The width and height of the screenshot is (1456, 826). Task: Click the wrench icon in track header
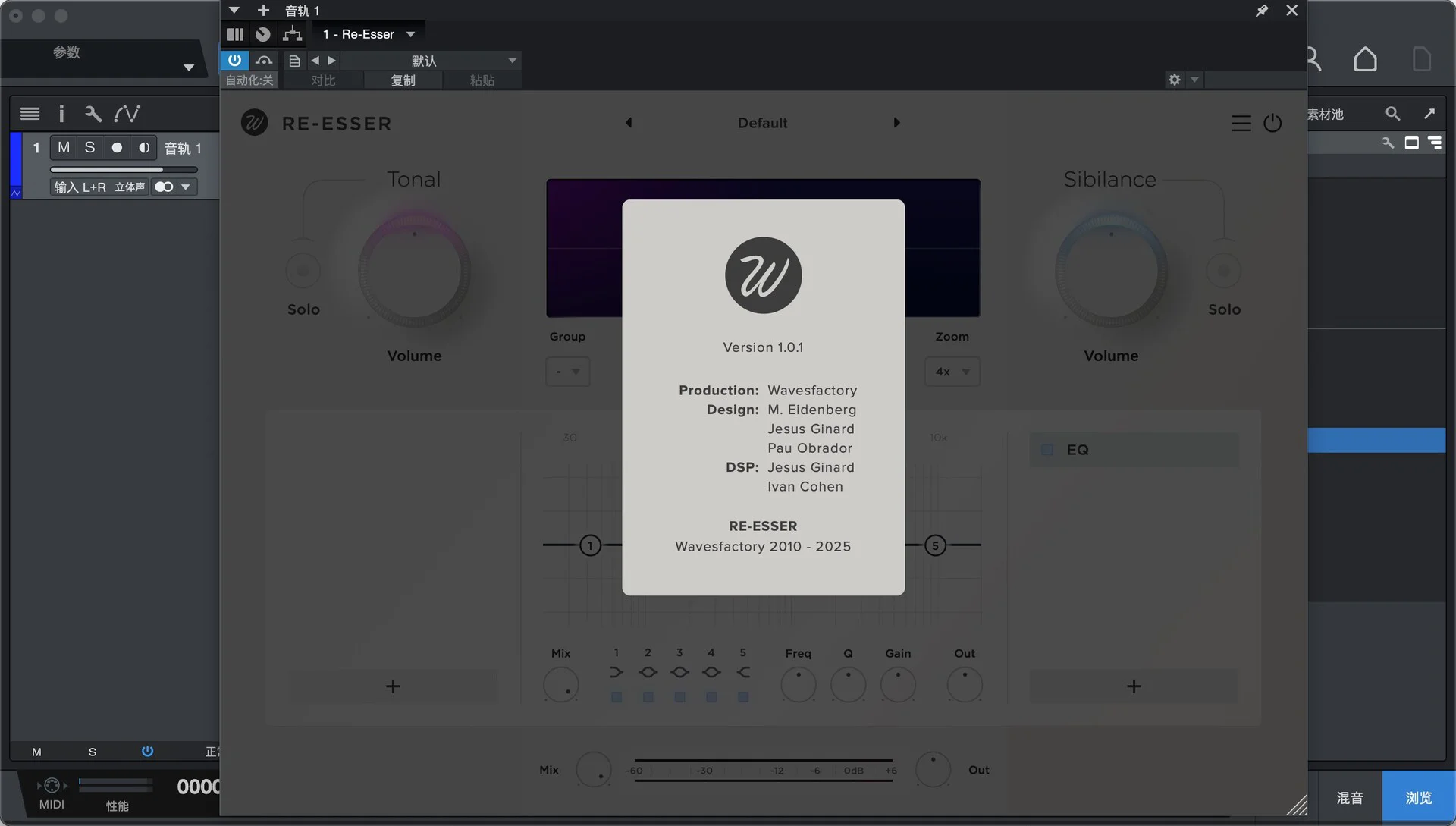[93, 114]
